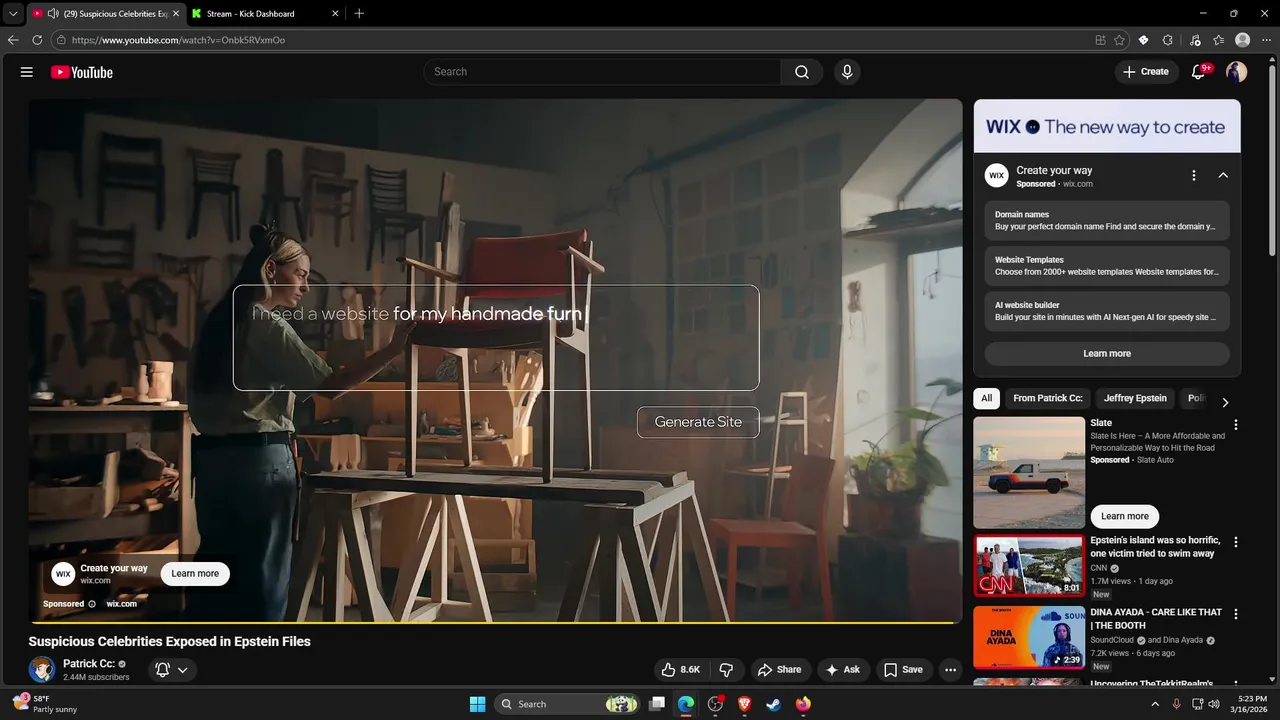Open the Slate truck ad thumbnail
This screenshot has width=1280, height=720.
click(x=1029, y=473)
